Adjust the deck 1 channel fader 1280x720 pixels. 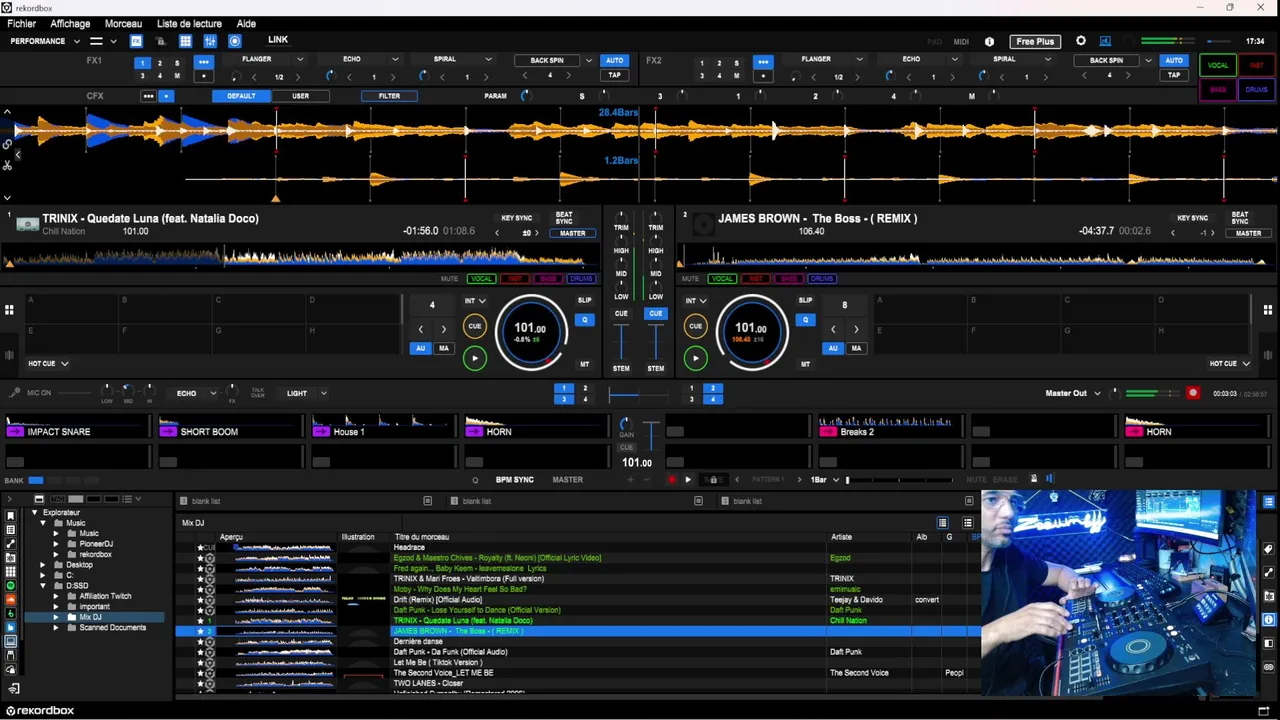point(621,342)
